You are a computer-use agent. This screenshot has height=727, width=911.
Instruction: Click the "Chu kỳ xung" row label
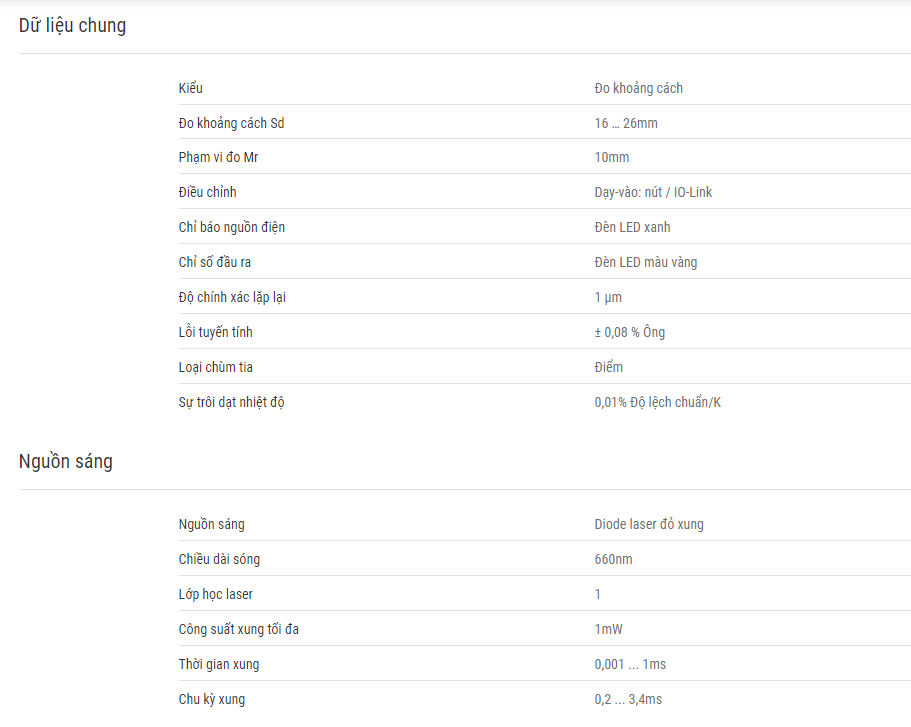(211, 699)
